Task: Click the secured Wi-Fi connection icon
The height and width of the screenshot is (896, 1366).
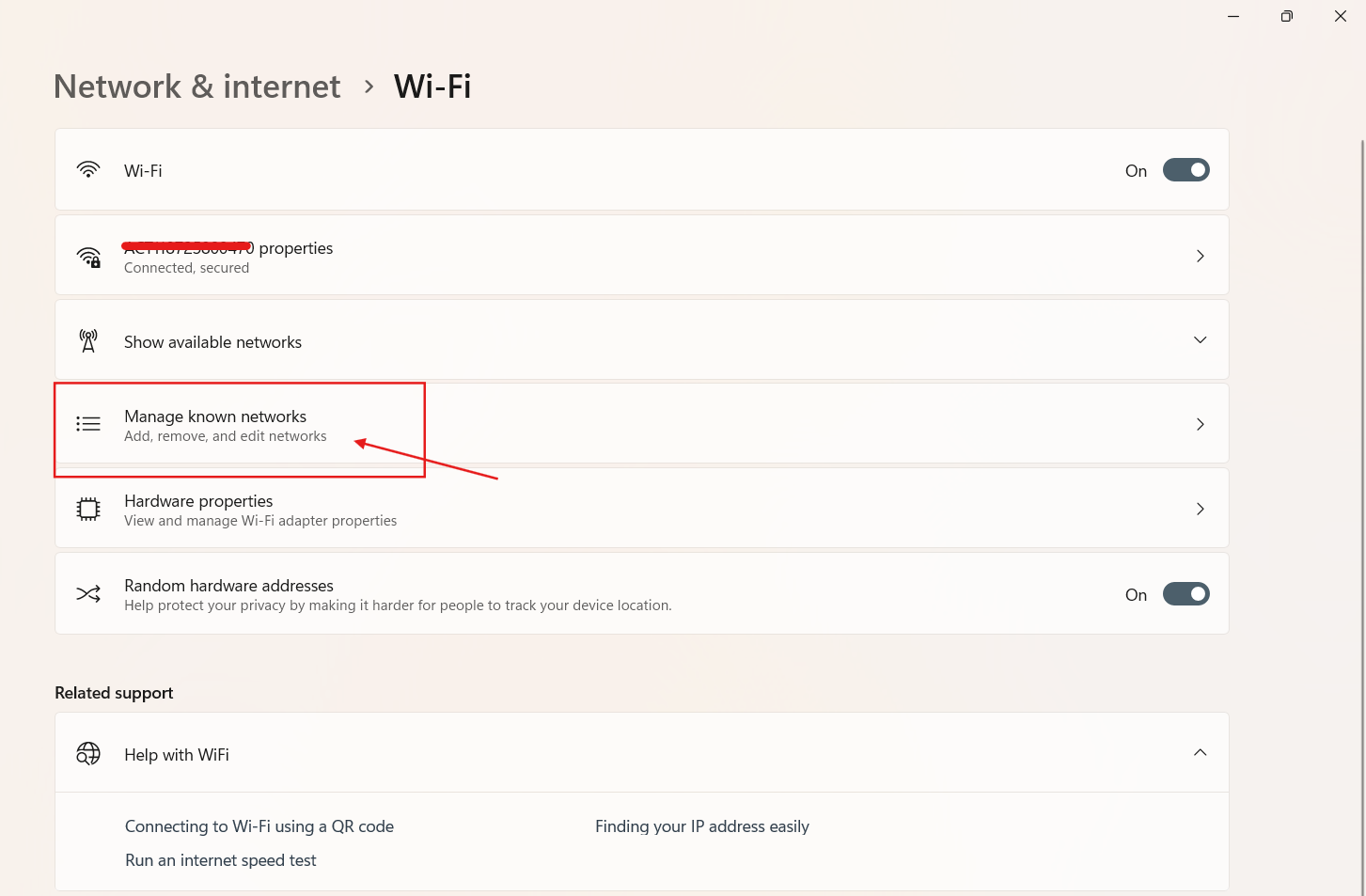Action: 87,257
